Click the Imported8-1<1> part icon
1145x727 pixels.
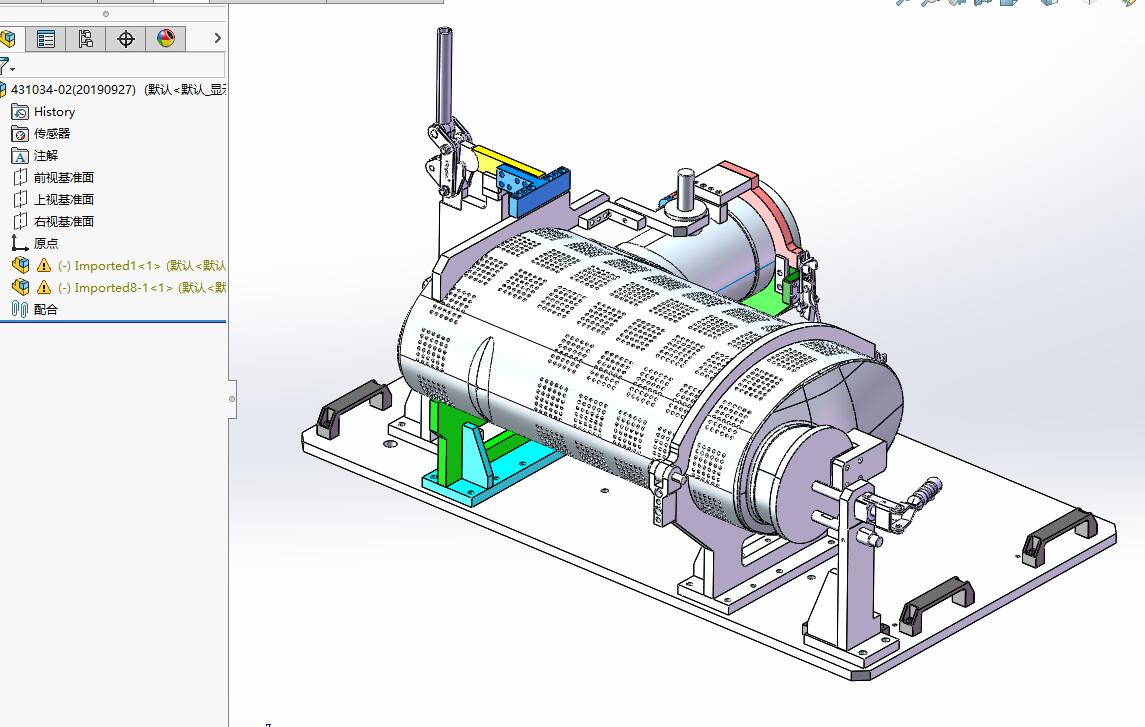click(20, 287)
